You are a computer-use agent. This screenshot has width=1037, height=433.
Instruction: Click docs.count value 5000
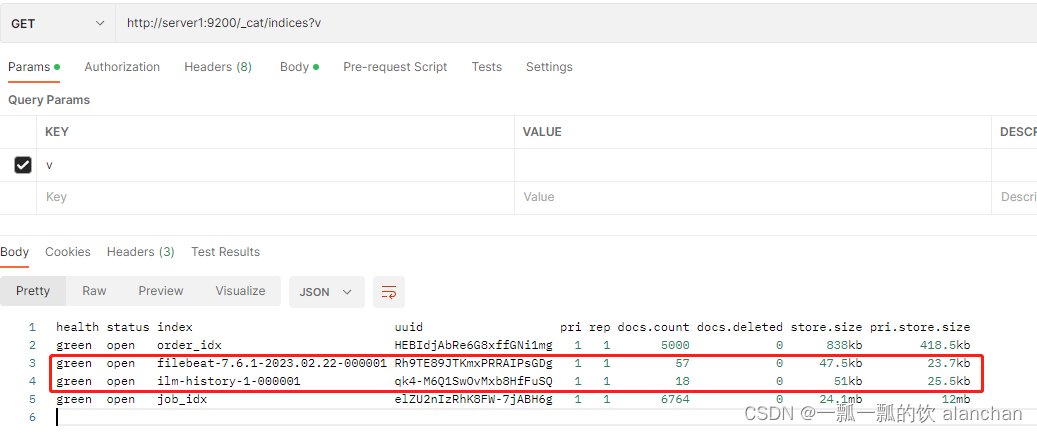tap(675, 345)
